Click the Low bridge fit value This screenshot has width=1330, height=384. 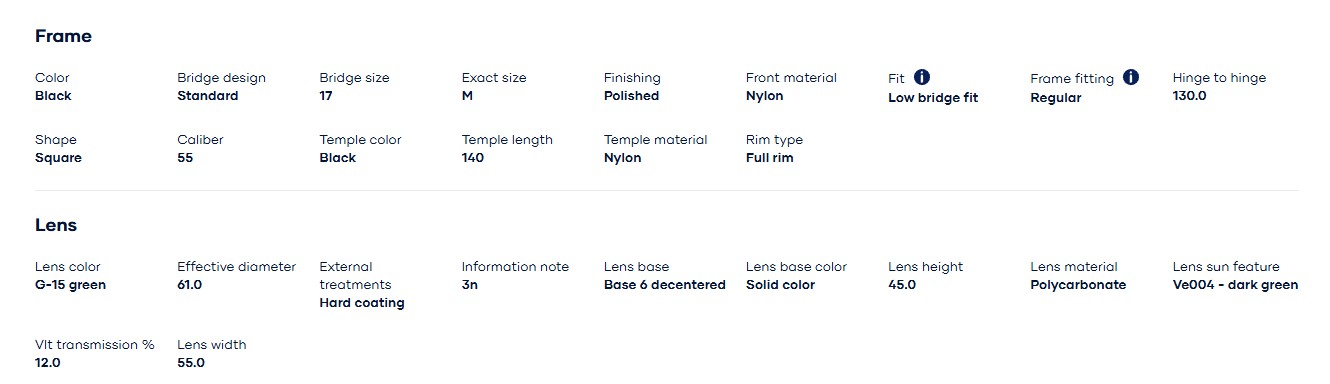(933, 98)
